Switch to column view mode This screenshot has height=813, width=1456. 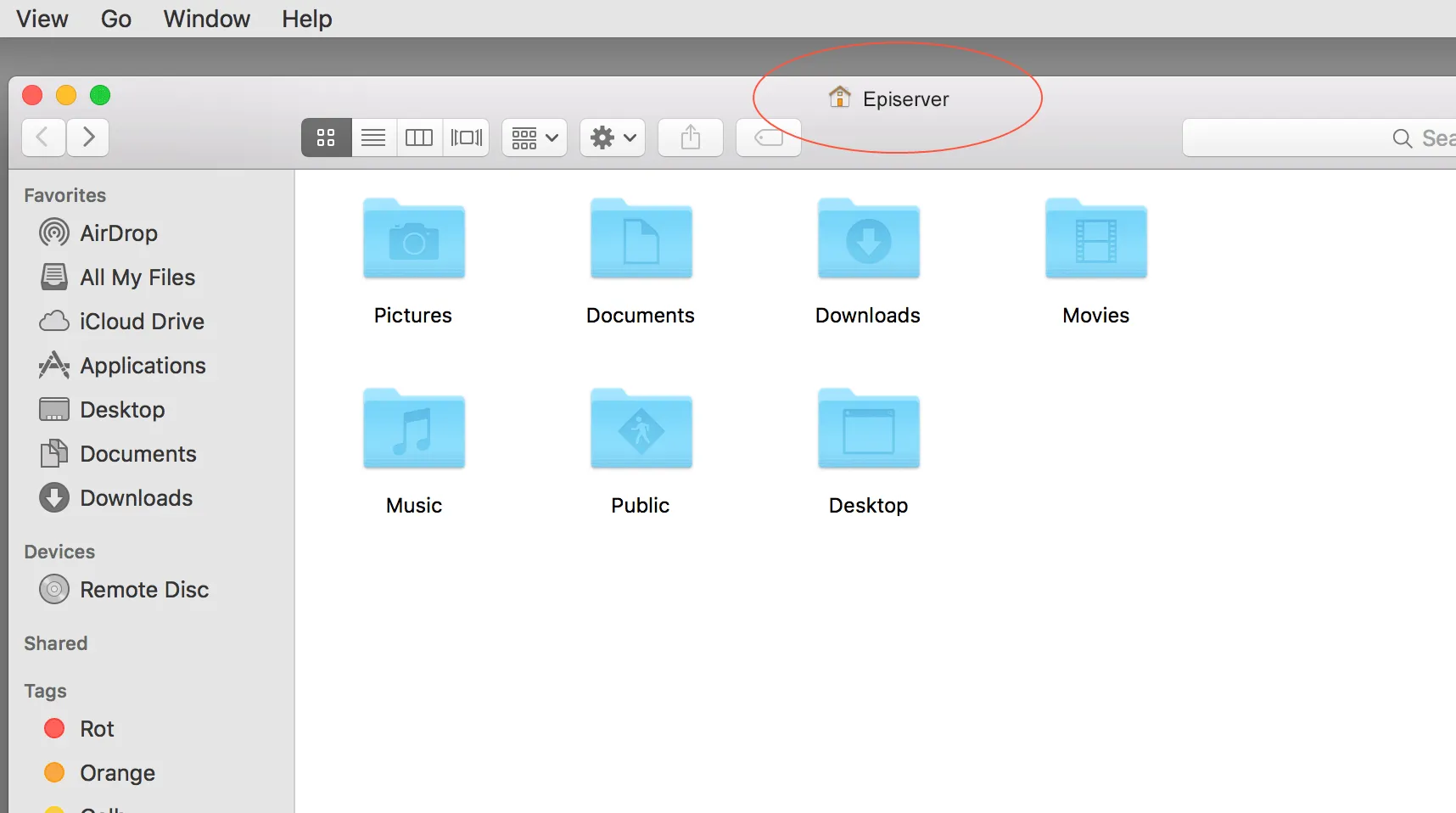419,137
